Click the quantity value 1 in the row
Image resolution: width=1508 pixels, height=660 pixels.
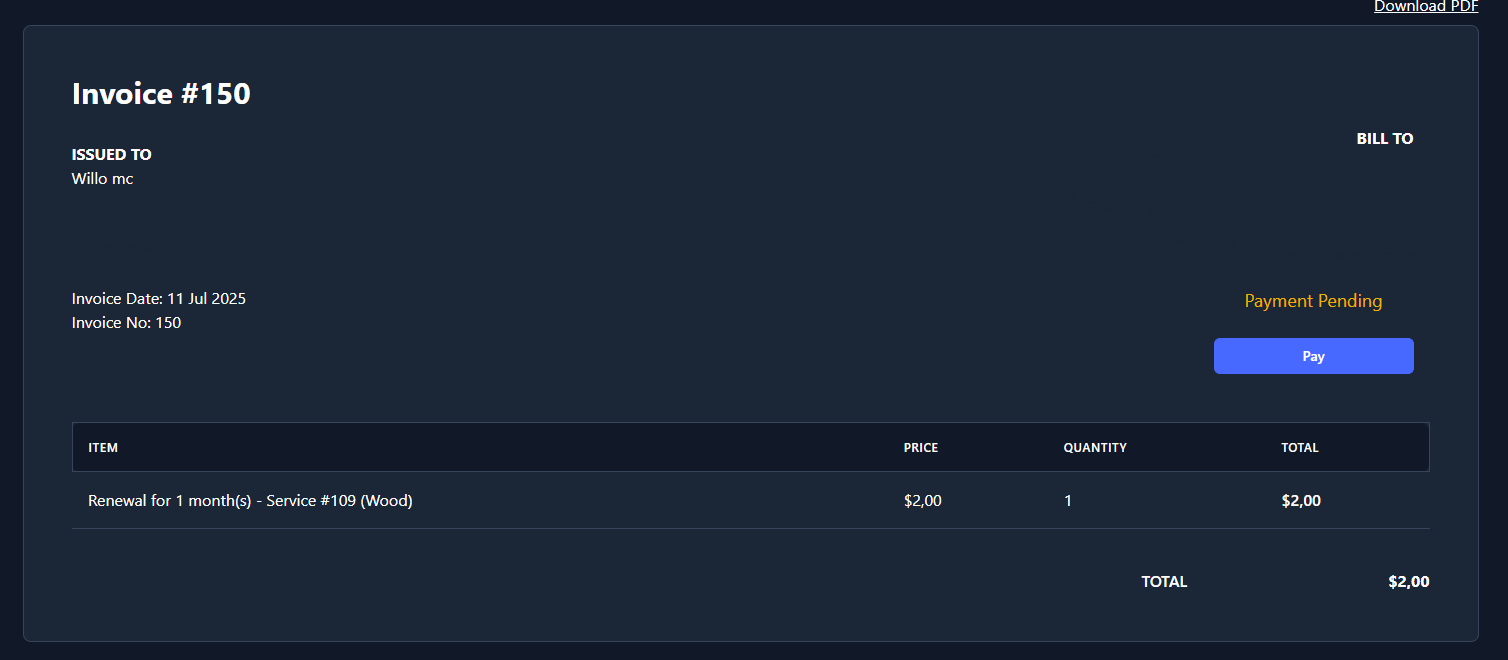click(x=1068, y=501)
